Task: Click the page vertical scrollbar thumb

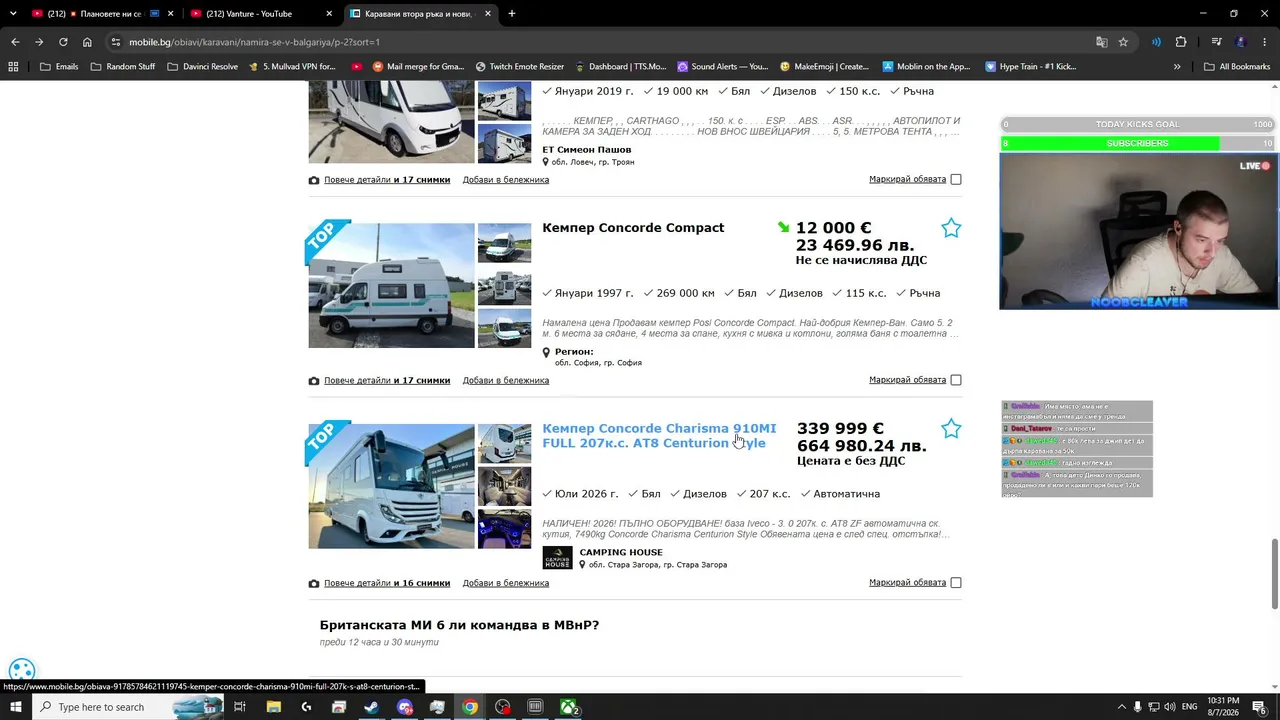Action: [1274, 572]
